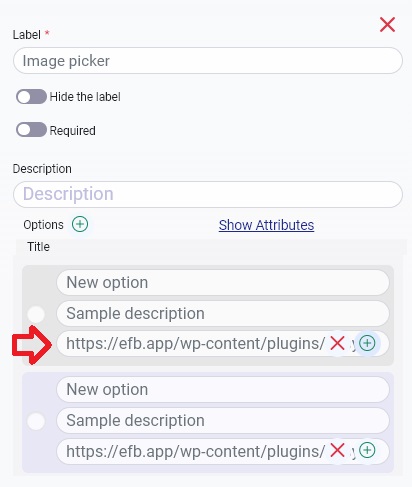The width and height of the screenshot is (412, 487).
Task: Add option after second using green plus
Action: click(367, 450)
